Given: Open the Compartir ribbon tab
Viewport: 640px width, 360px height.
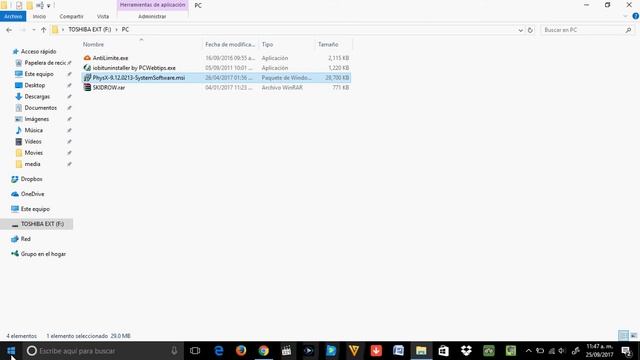Looking at the screenshot, I should [x=71, y=16].
